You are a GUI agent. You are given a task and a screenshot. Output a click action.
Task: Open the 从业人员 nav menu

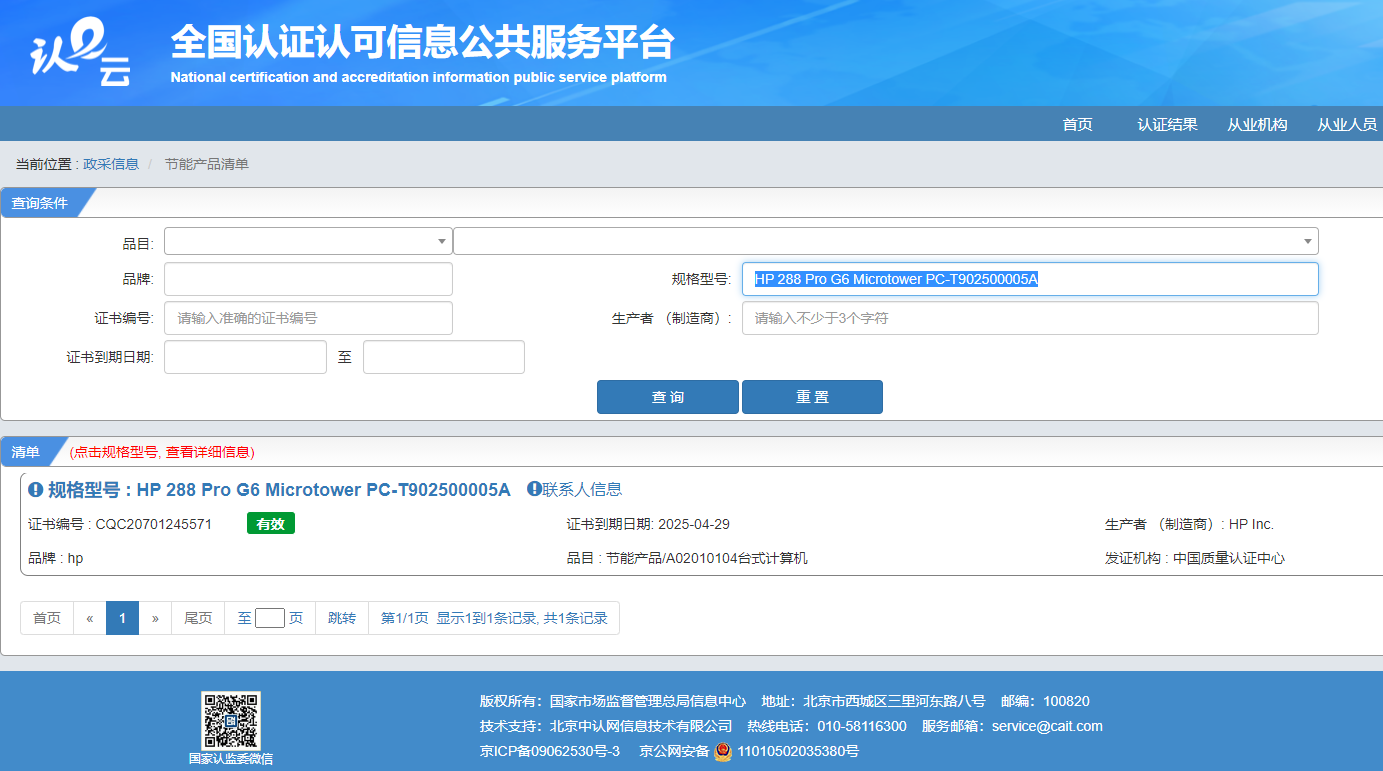tap(1346, 124)
